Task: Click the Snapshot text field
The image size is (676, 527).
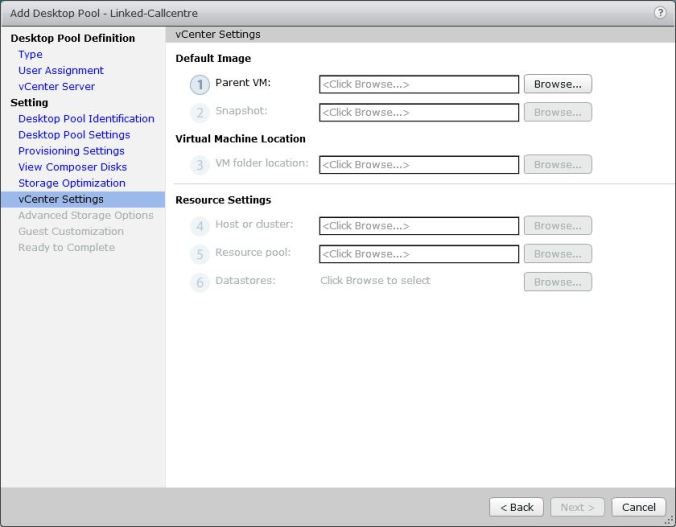Action: tap(419, 112)
